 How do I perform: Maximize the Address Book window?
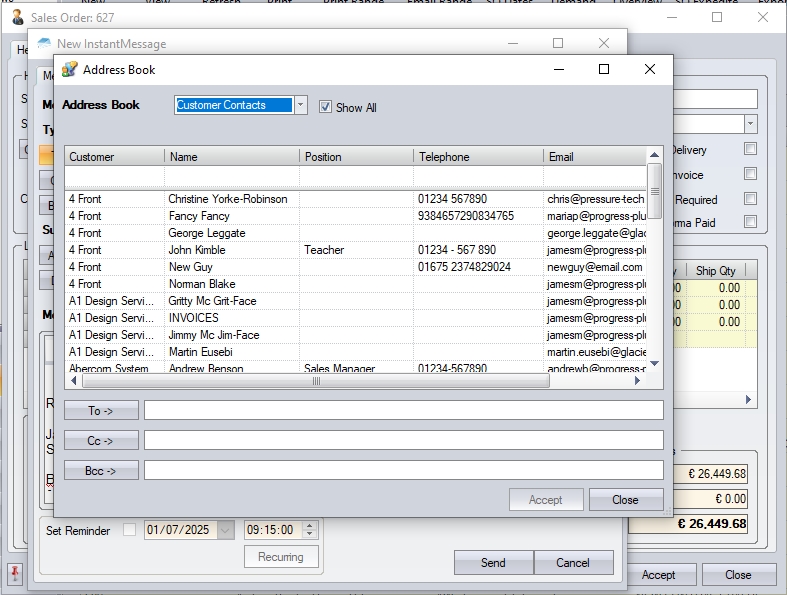(x=603, y=70)
